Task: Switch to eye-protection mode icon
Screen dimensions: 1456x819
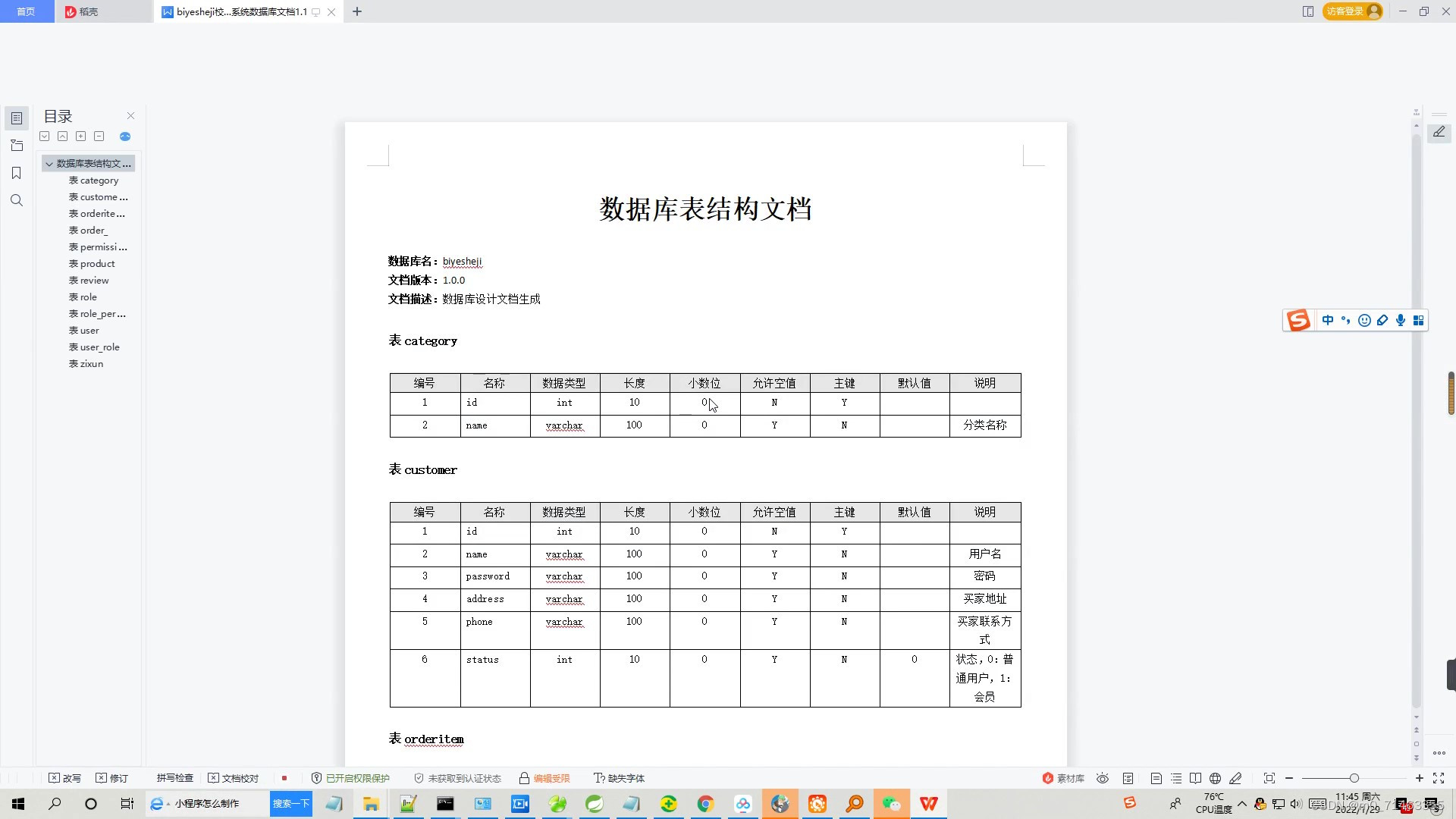Action: 1103,778
